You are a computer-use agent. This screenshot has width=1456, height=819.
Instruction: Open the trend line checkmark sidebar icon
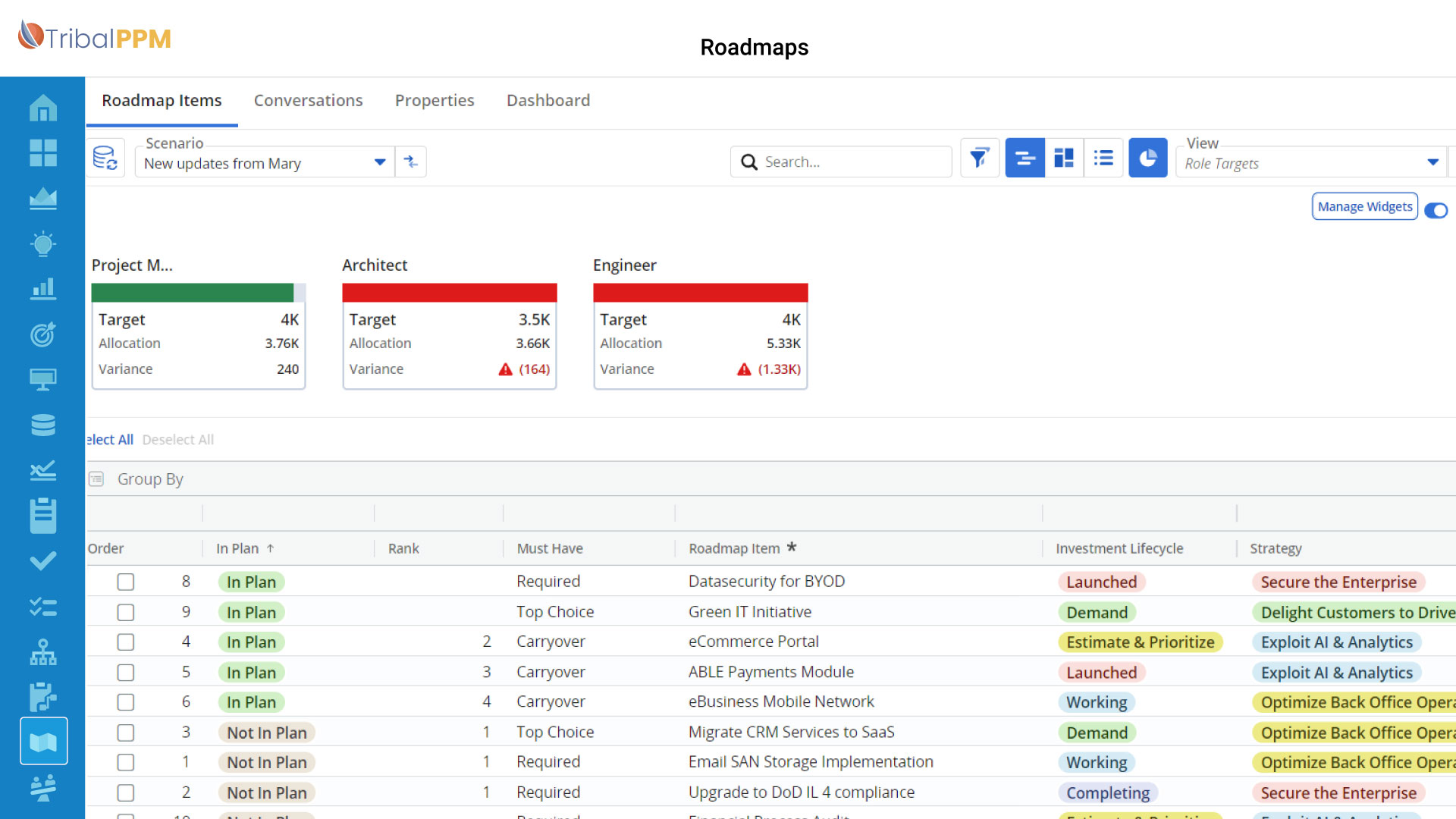pyautogui.click(x=43, y=470)
